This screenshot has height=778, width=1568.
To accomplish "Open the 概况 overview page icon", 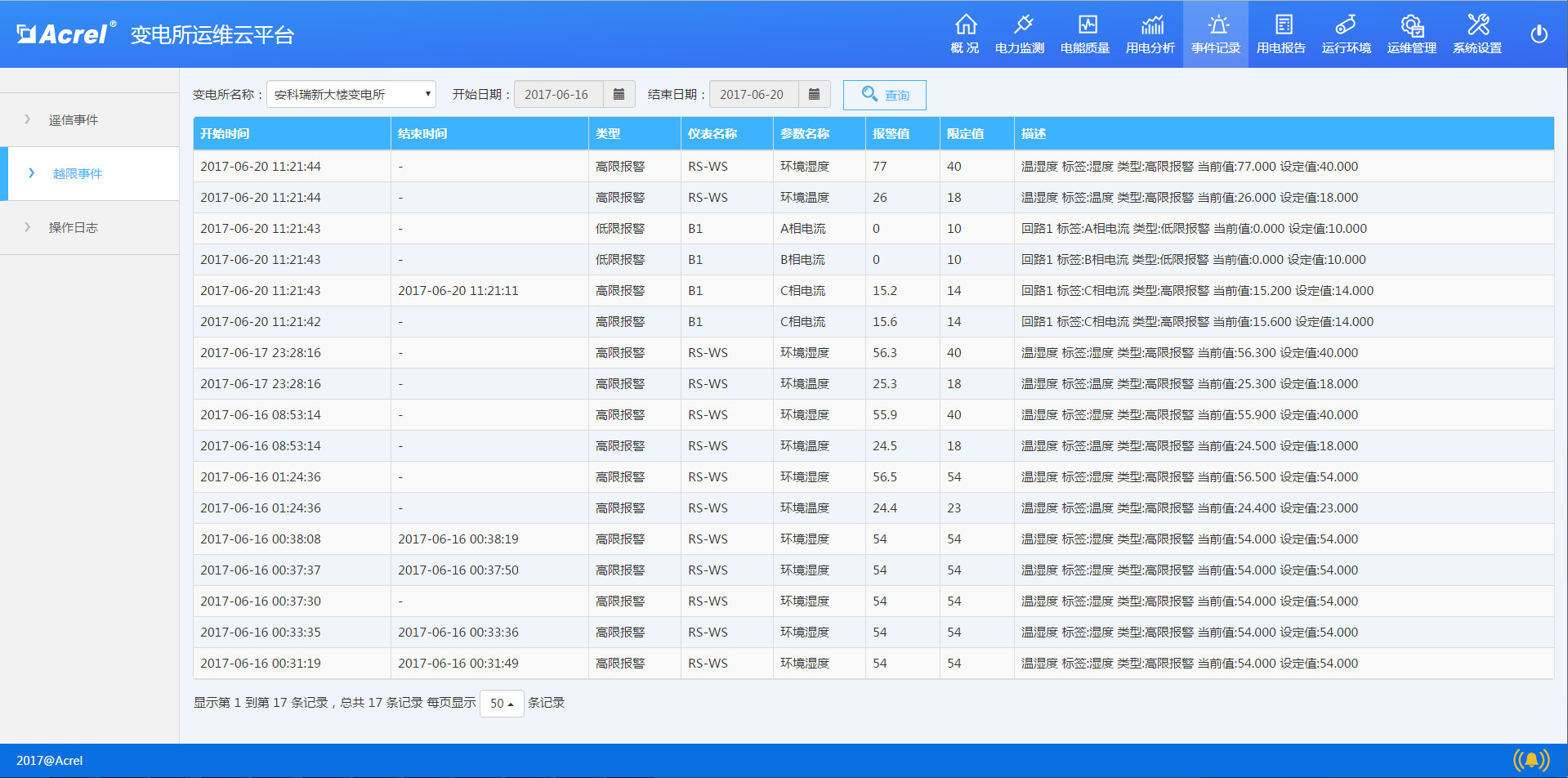I will [964, 33].
